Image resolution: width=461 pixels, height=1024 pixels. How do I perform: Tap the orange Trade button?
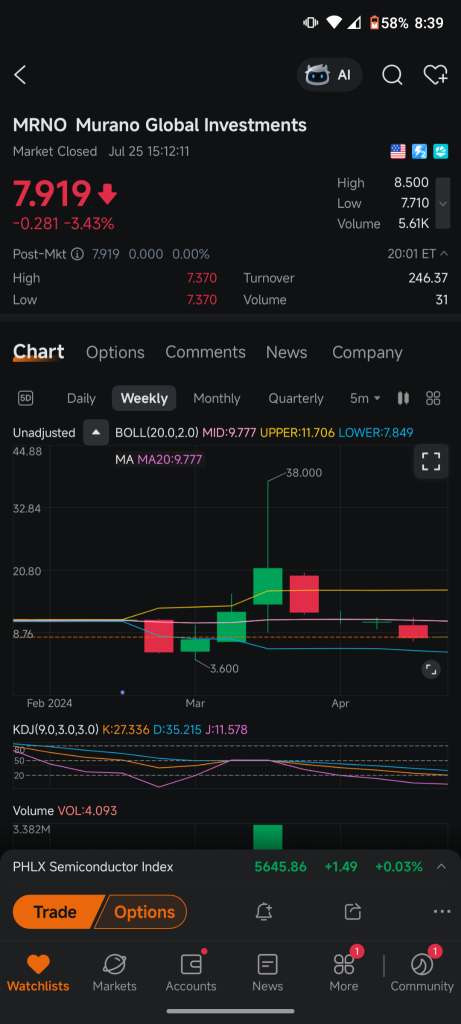click(56, 912)
